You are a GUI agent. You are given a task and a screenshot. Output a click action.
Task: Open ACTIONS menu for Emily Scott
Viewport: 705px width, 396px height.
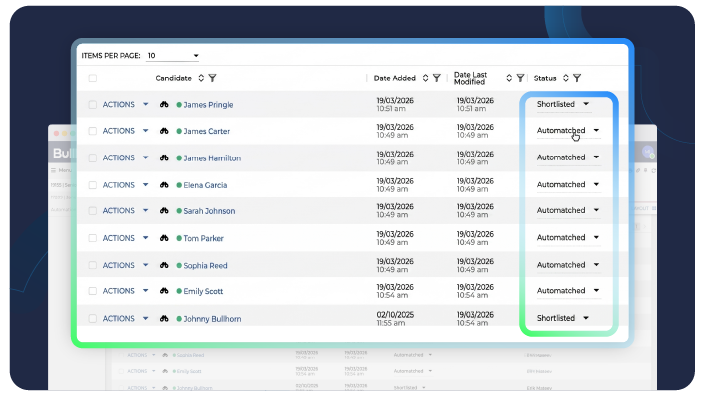click(125, 291)
